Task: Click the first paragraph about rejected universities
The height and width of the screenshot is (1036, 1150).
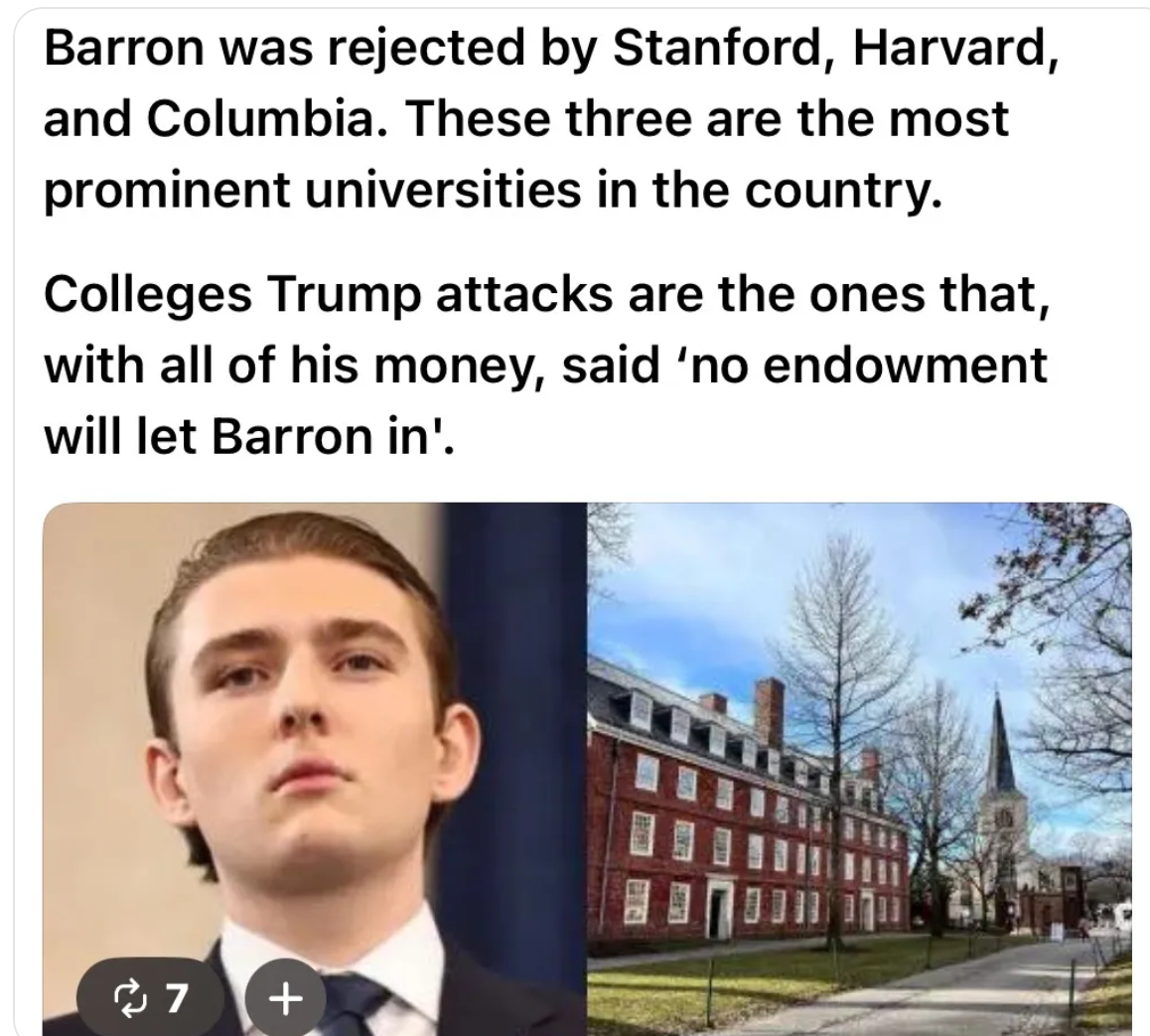Action: tap(551, 117)
